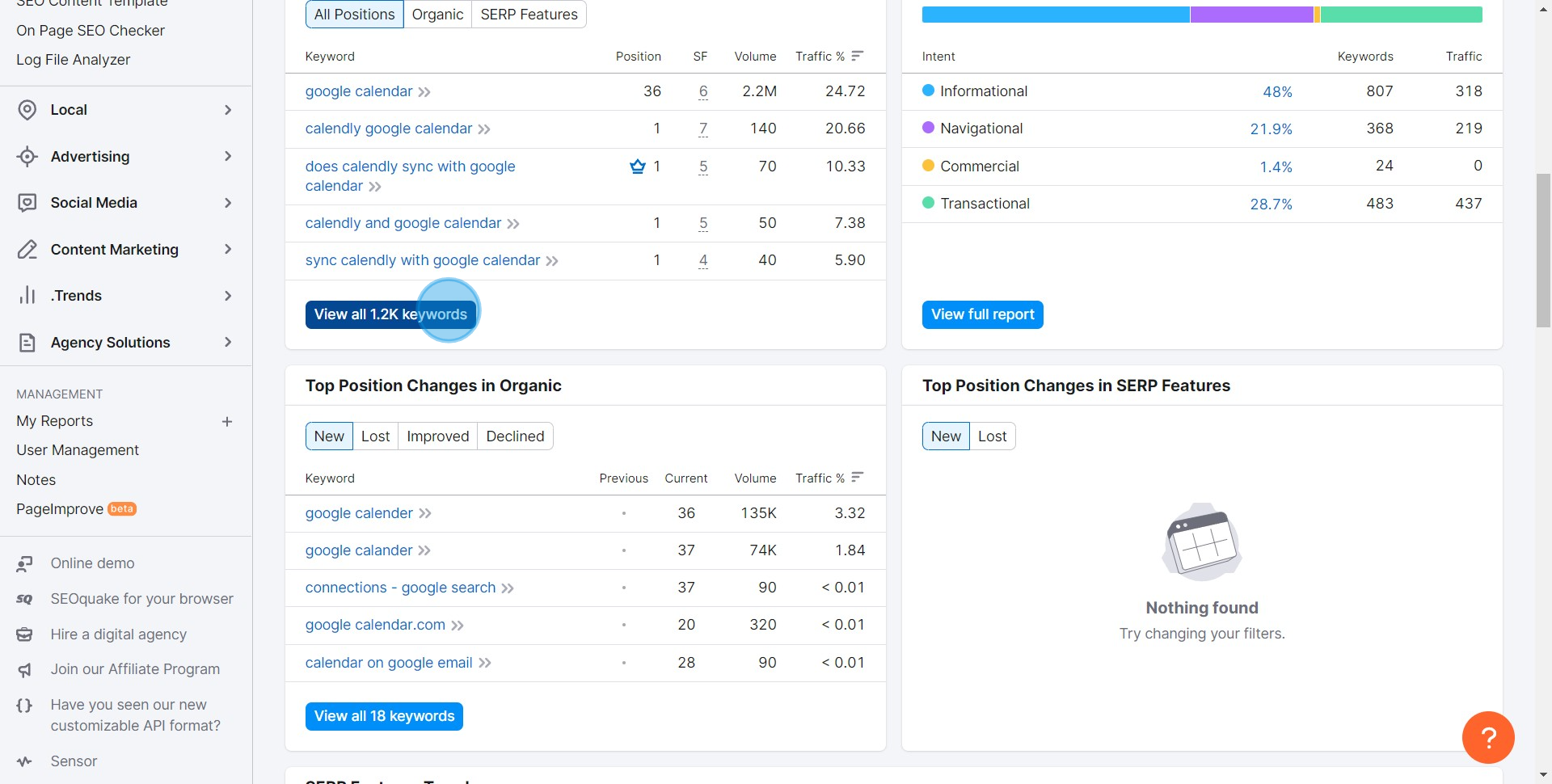The image size is (1552, 784).
Task: Open SERP arrows next to calendar on google email
Action: 485,663
